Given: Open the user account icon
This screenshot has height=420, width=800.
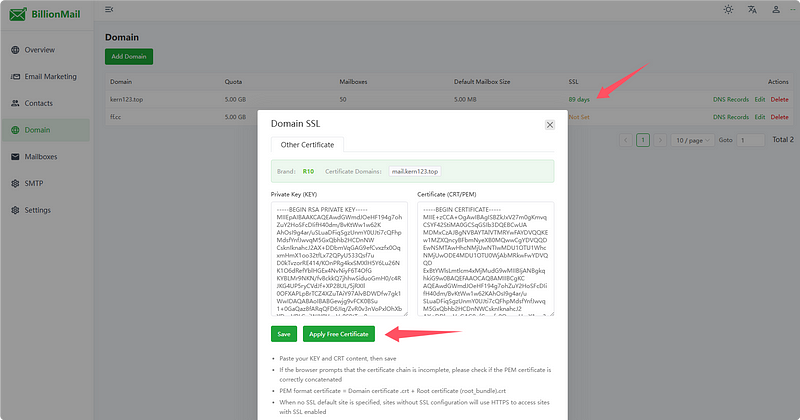Looking at the screenshot, I should click(776, 9).
